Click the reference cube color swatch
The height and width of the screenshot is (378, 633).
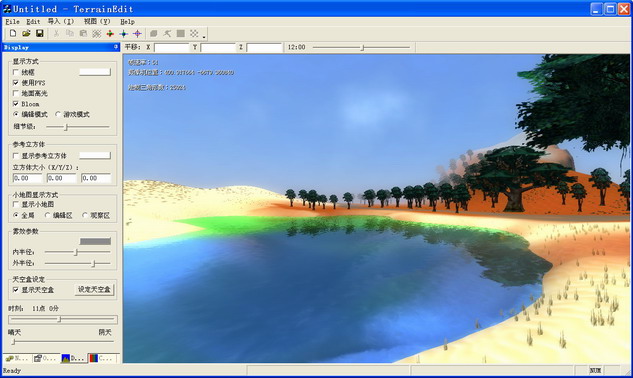click(x=95, y=155)
